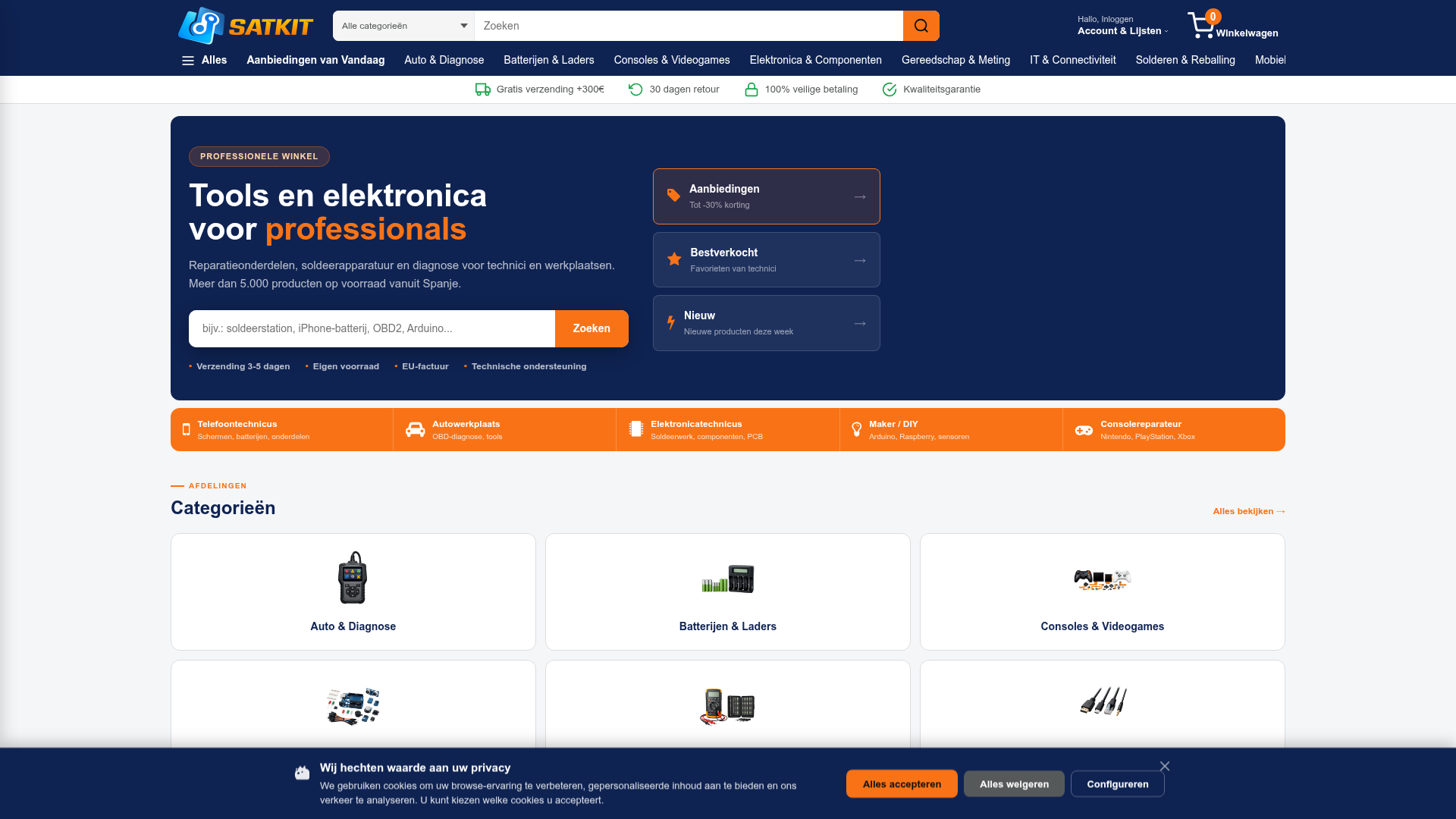The width and height of the screenshot is (1456, 819).
Task: Open the shopping cart icon
Action: point(1201,25)
